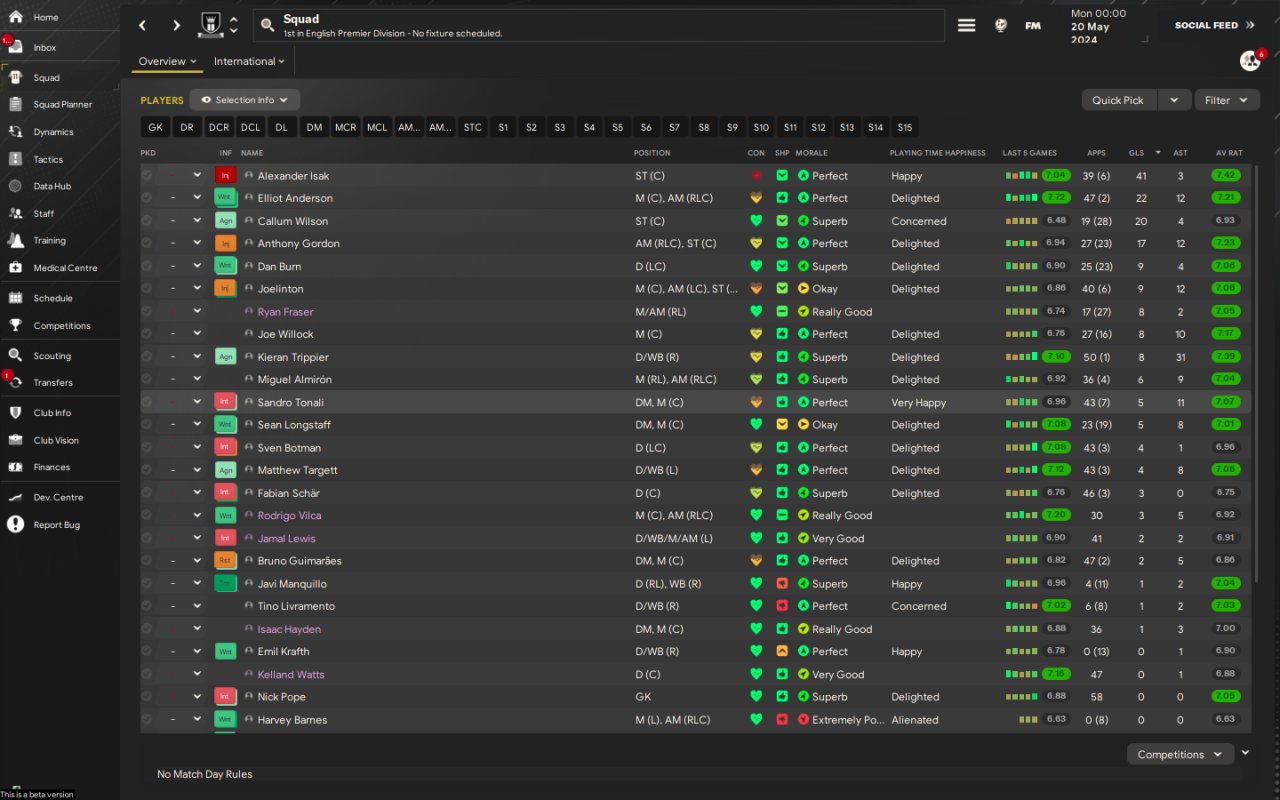Open the notification icon with badge 6

1250,61
